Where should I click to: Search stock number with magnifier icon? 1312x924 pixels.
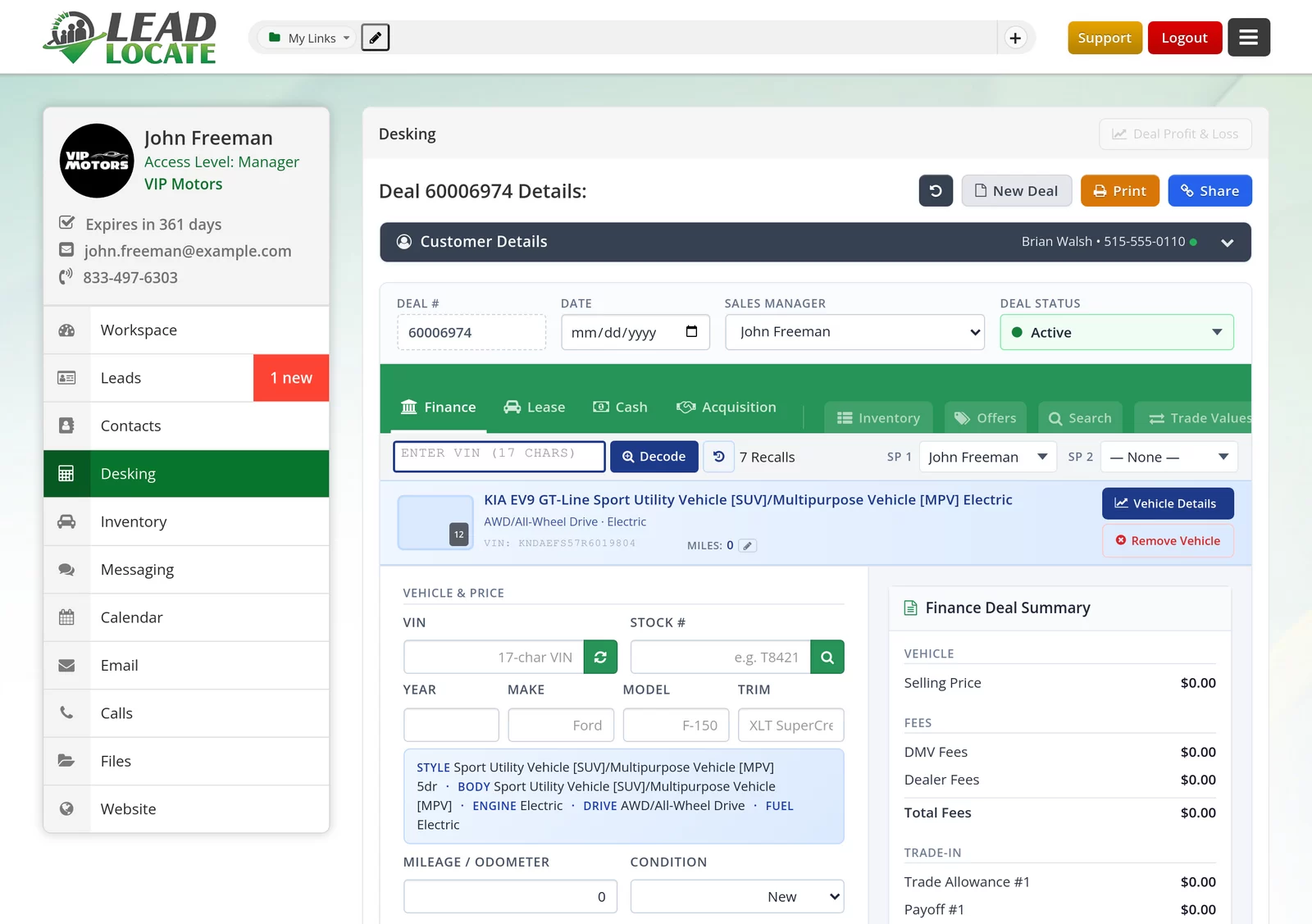click(827, 657)
